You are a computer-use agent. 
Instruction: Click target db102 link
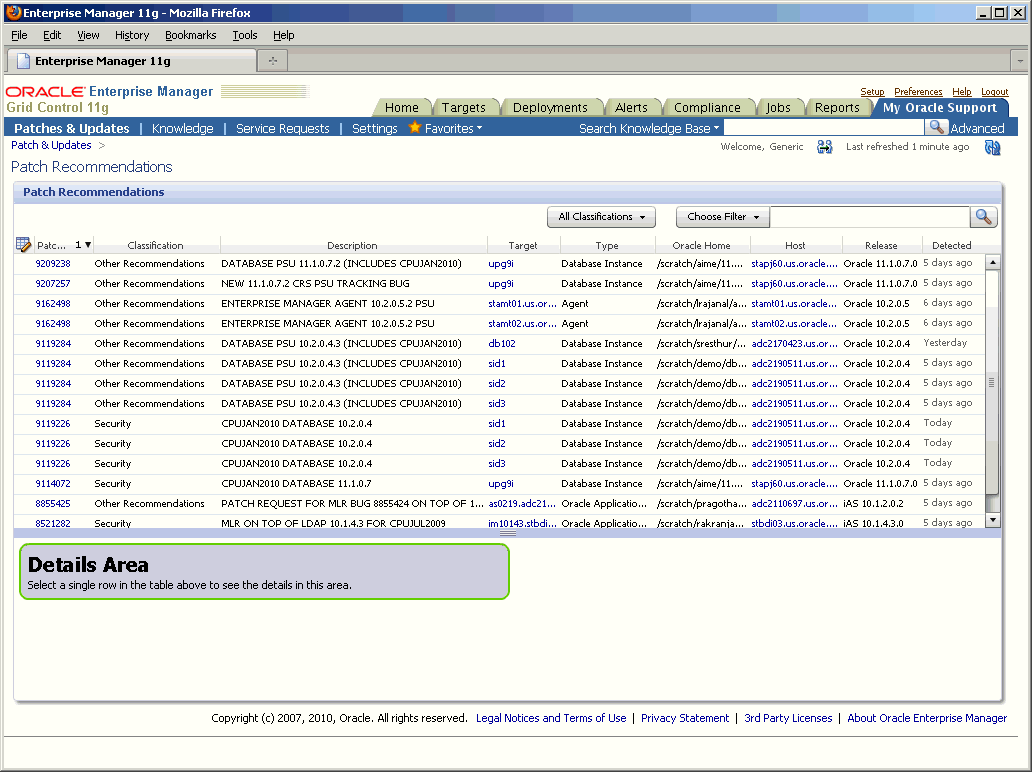point(502,344)
